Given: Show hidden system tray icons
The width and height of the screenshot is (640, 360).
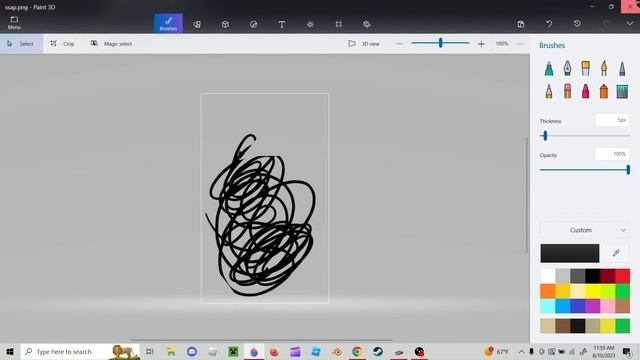Looking at the screenshot, I should pyautogui.click(x=521, y=351).
